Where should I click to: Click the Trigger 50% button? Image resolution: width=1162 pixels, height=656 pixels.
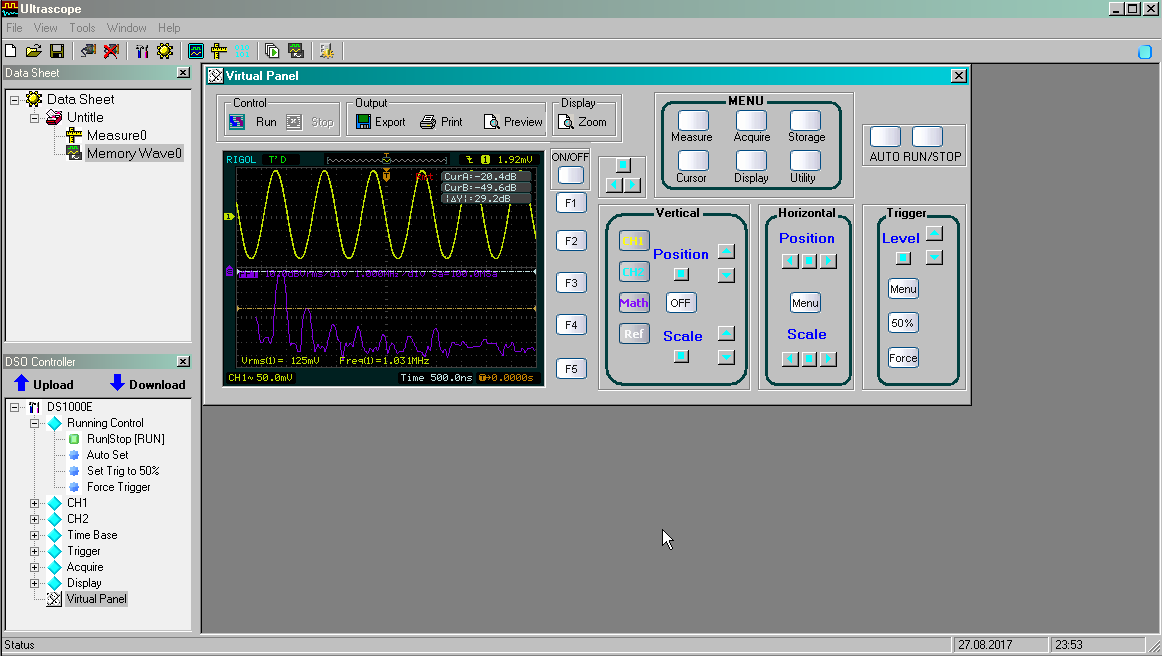click(903, 323)
